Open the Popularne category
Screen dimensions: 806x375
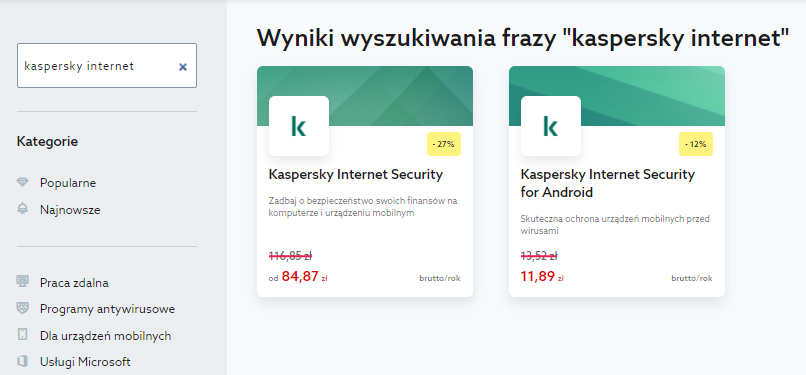[68, 183]
